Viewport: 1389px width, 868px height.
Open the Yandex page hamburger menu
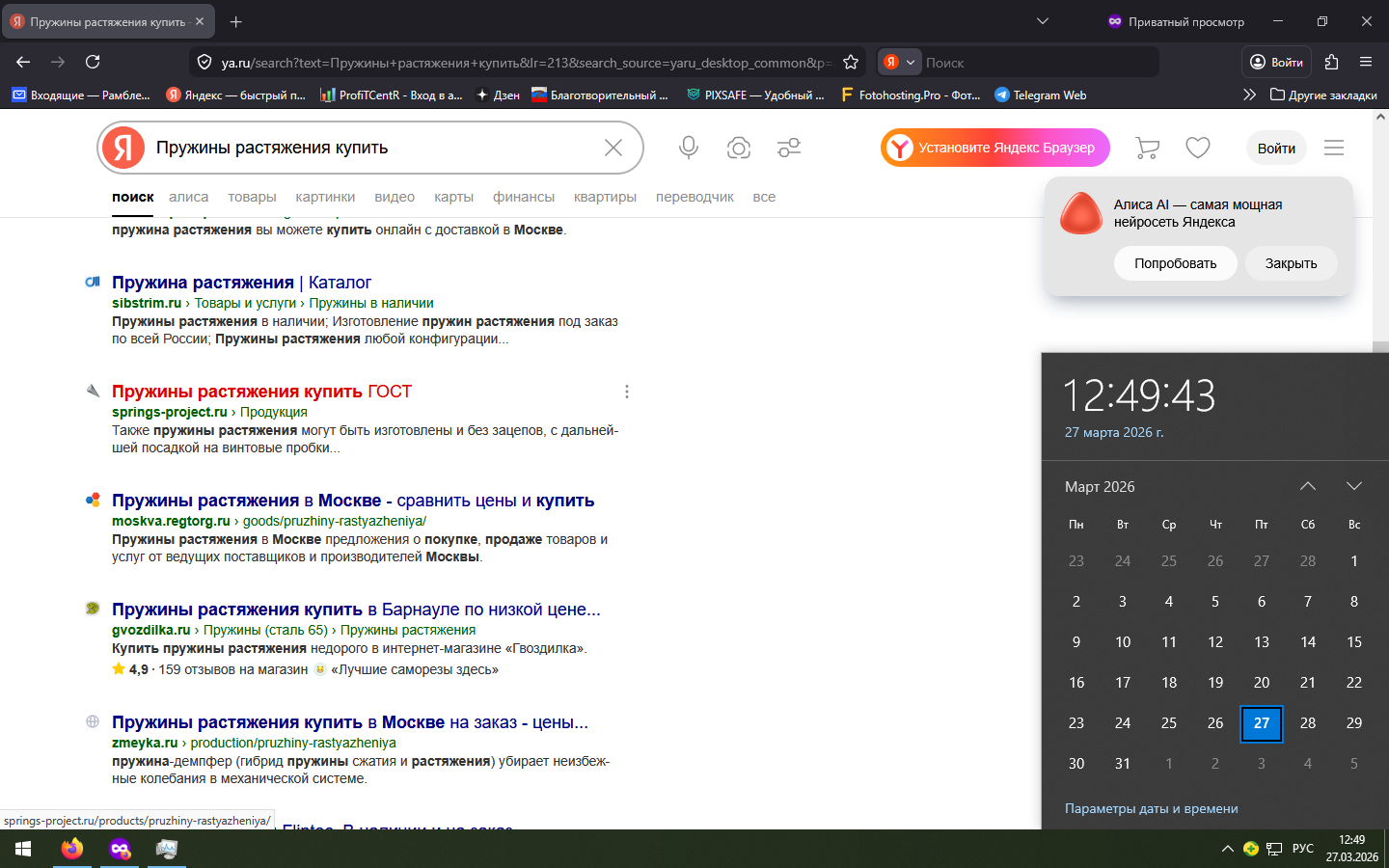click(1334, 148)
